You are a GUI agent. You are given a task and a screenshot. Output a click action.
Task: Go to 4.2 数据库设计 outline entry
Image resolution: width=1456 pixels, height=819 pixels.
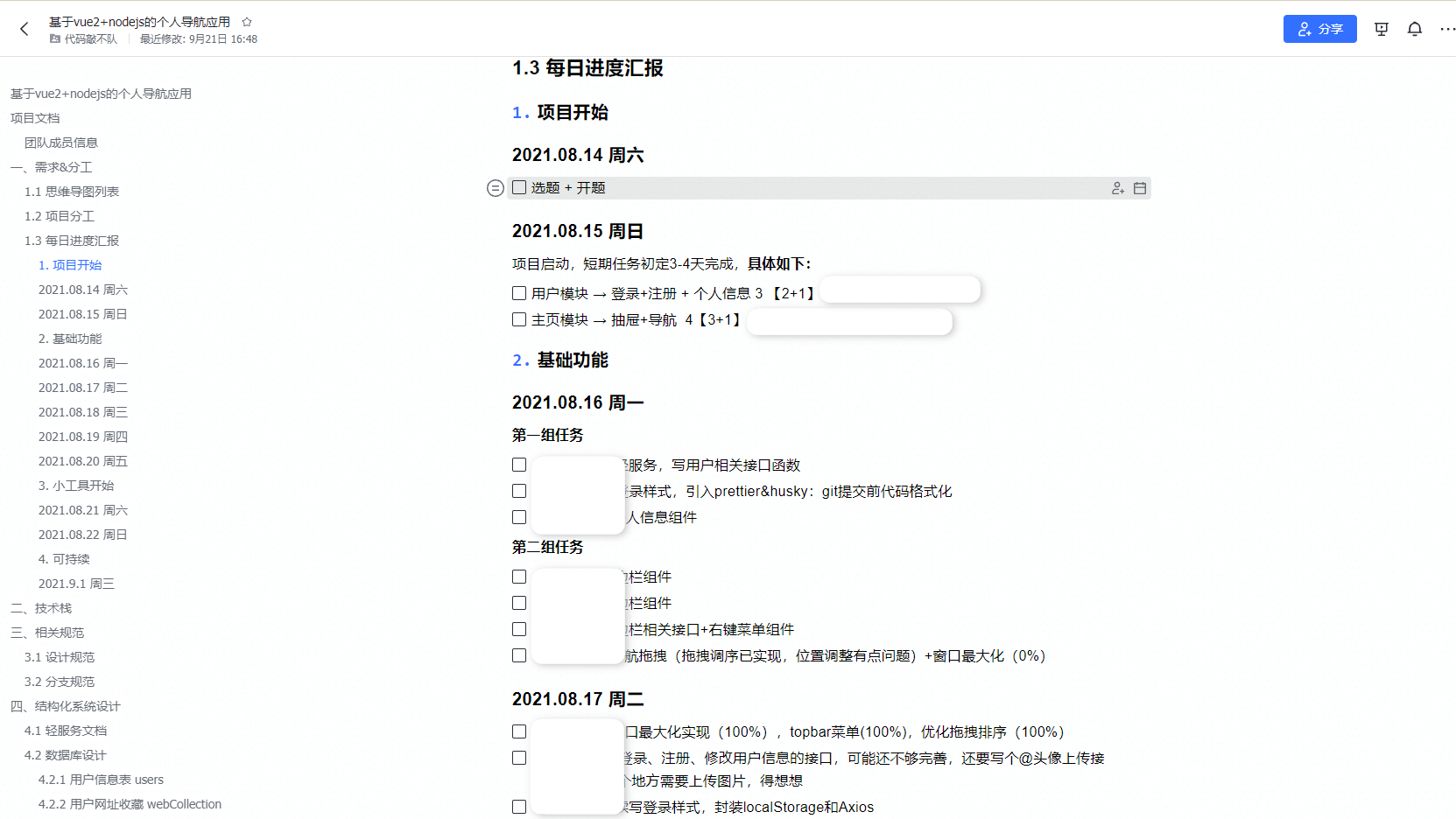pyautogui.click(x=66, y=755)
